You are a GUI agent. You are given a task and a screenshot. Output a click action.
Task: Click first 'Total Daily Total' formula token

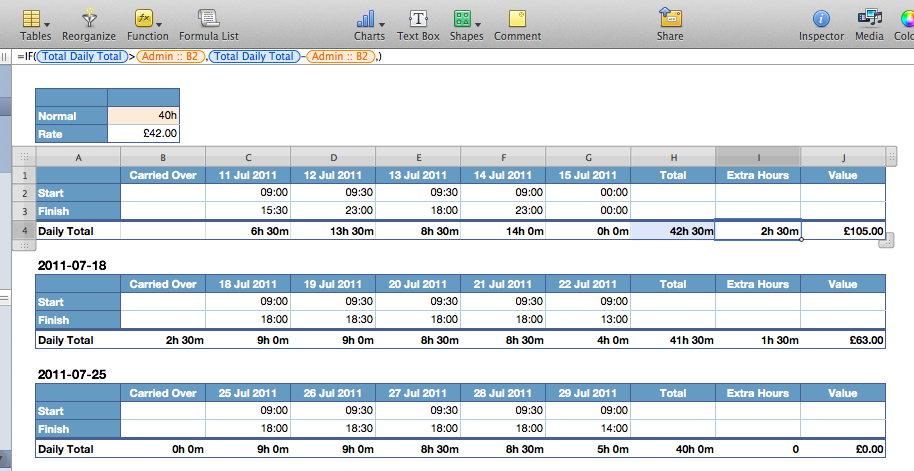click(x=82, y=57)
